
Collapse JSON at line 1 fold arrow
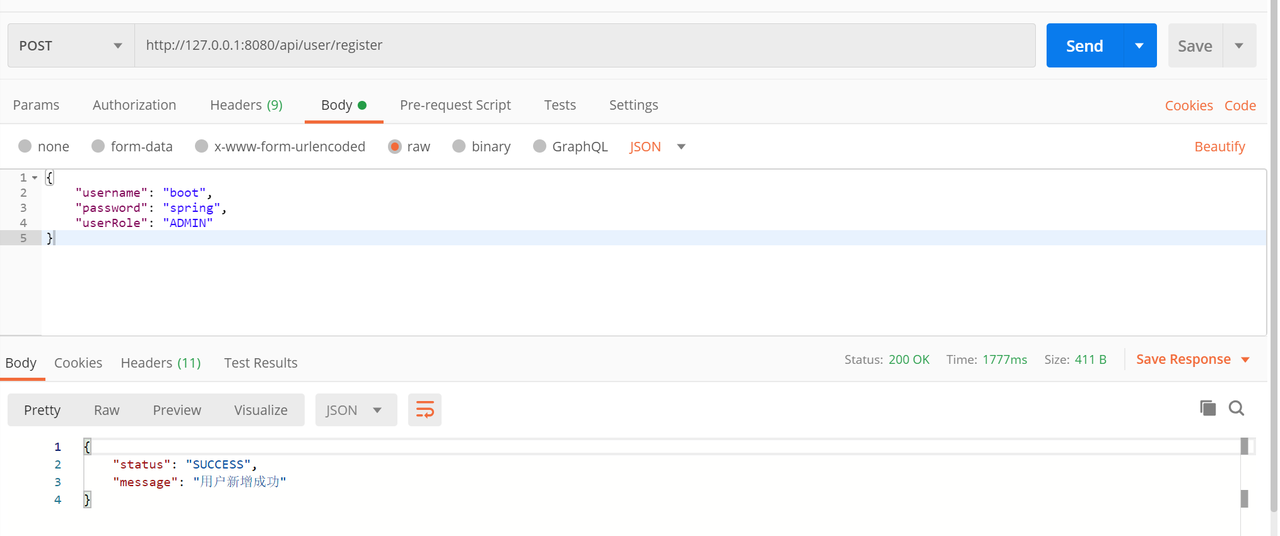click(x=35, y=178)
